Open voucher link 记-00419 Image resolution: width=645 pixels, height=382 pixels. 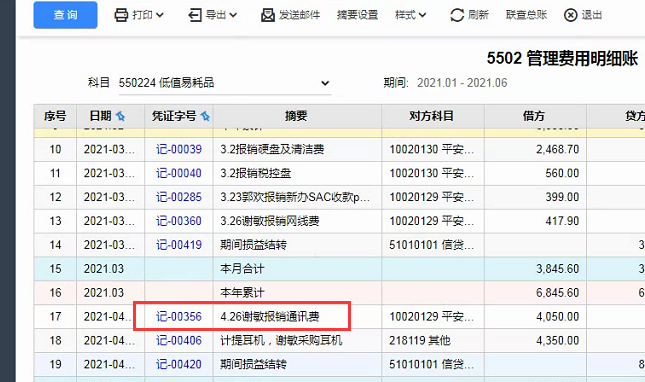point(179,245)
